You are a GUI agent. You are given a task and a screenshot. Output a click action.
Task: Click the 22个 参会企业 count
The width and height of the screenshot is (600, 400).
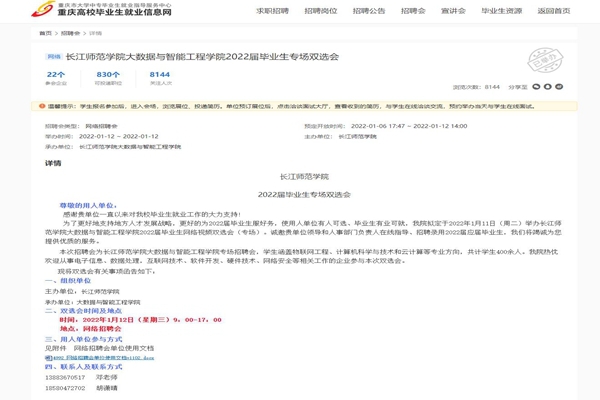pos(56,78)
